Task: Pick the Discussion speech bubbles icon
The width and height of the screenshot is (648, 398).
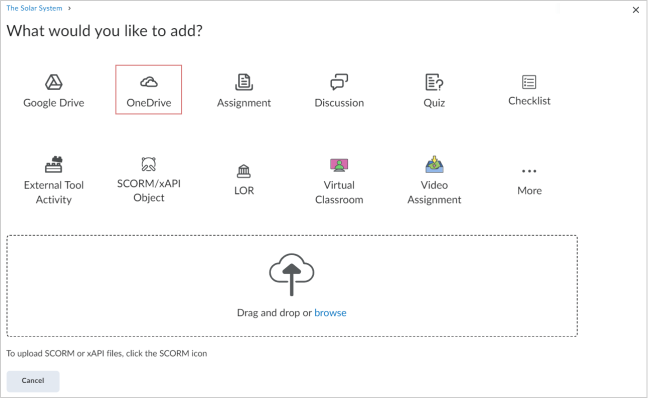Action: click(x=339, y=82)
